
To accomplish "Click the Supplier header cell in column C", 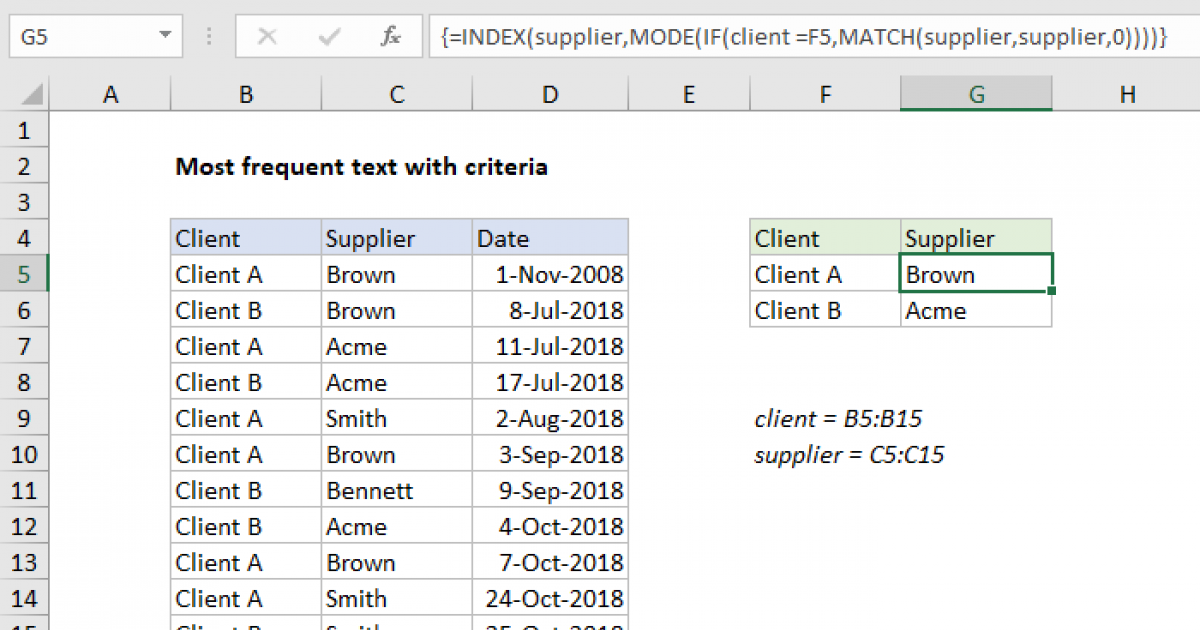I will (x=395, y=238).
